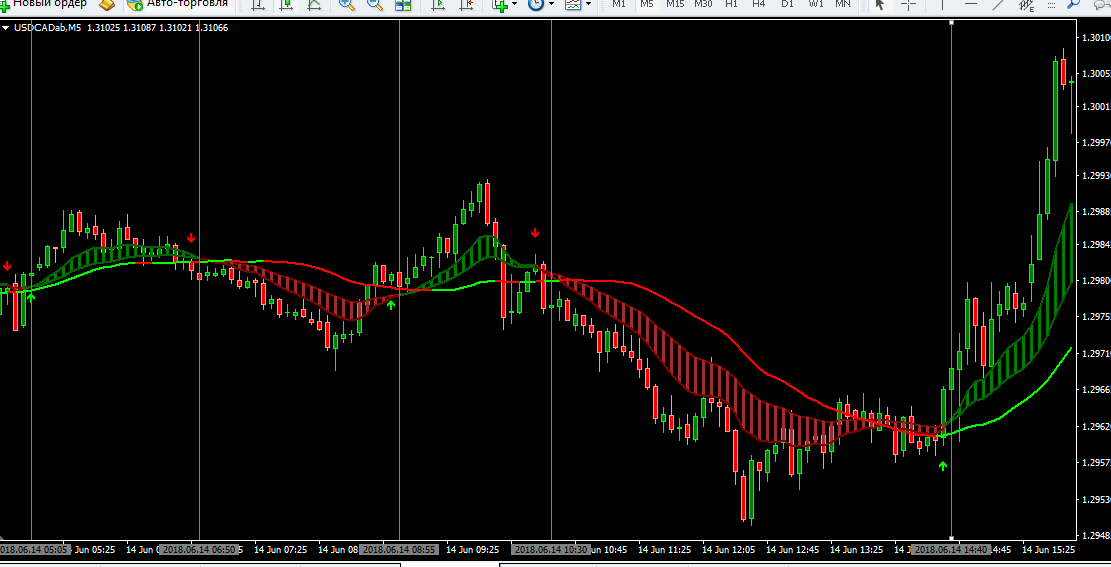This screenshot has height=567, width=1111.
Task: Select the arrow cursor tool
Action: pyautogui.click(x=880, y=4)
